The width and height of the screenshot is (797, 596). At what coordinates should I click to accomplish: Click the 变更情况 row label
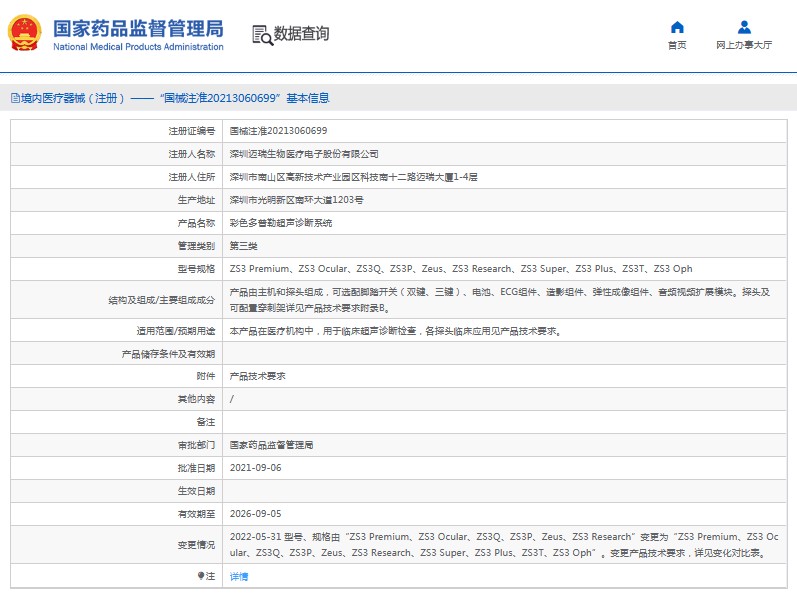[x=196, y=545]
